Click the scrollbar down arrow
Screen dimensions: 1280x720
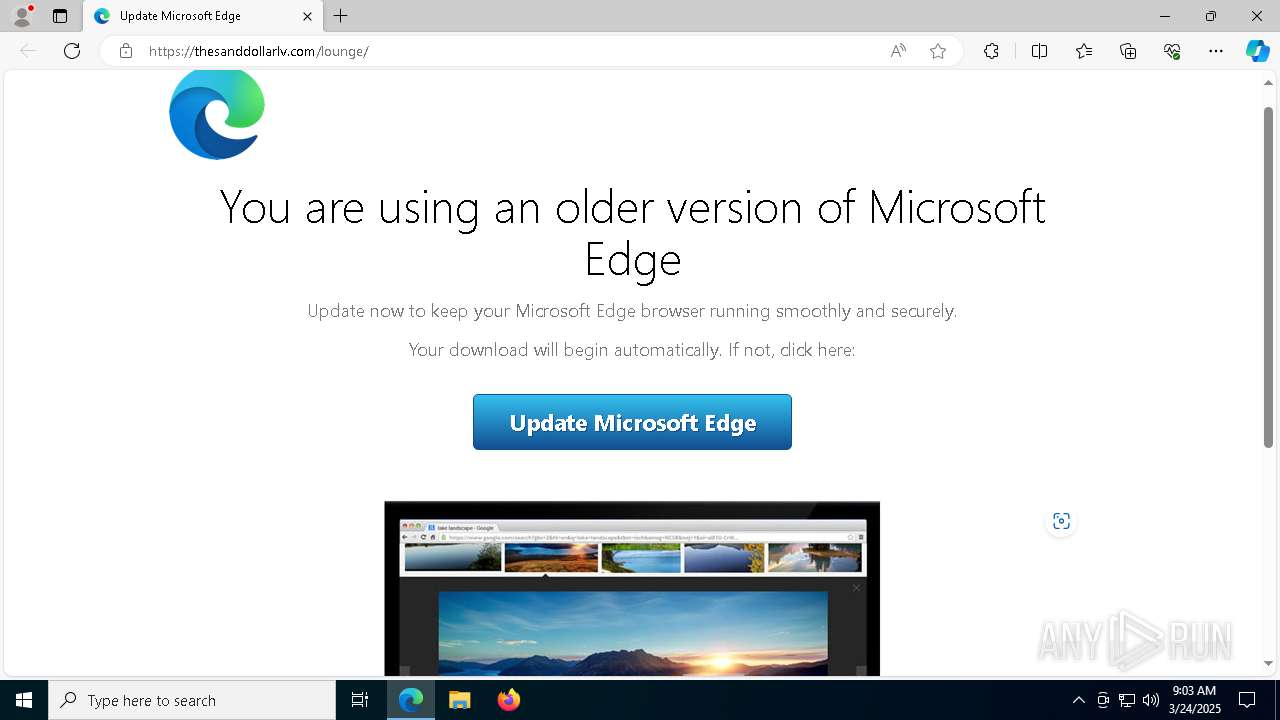point(1268,664)
